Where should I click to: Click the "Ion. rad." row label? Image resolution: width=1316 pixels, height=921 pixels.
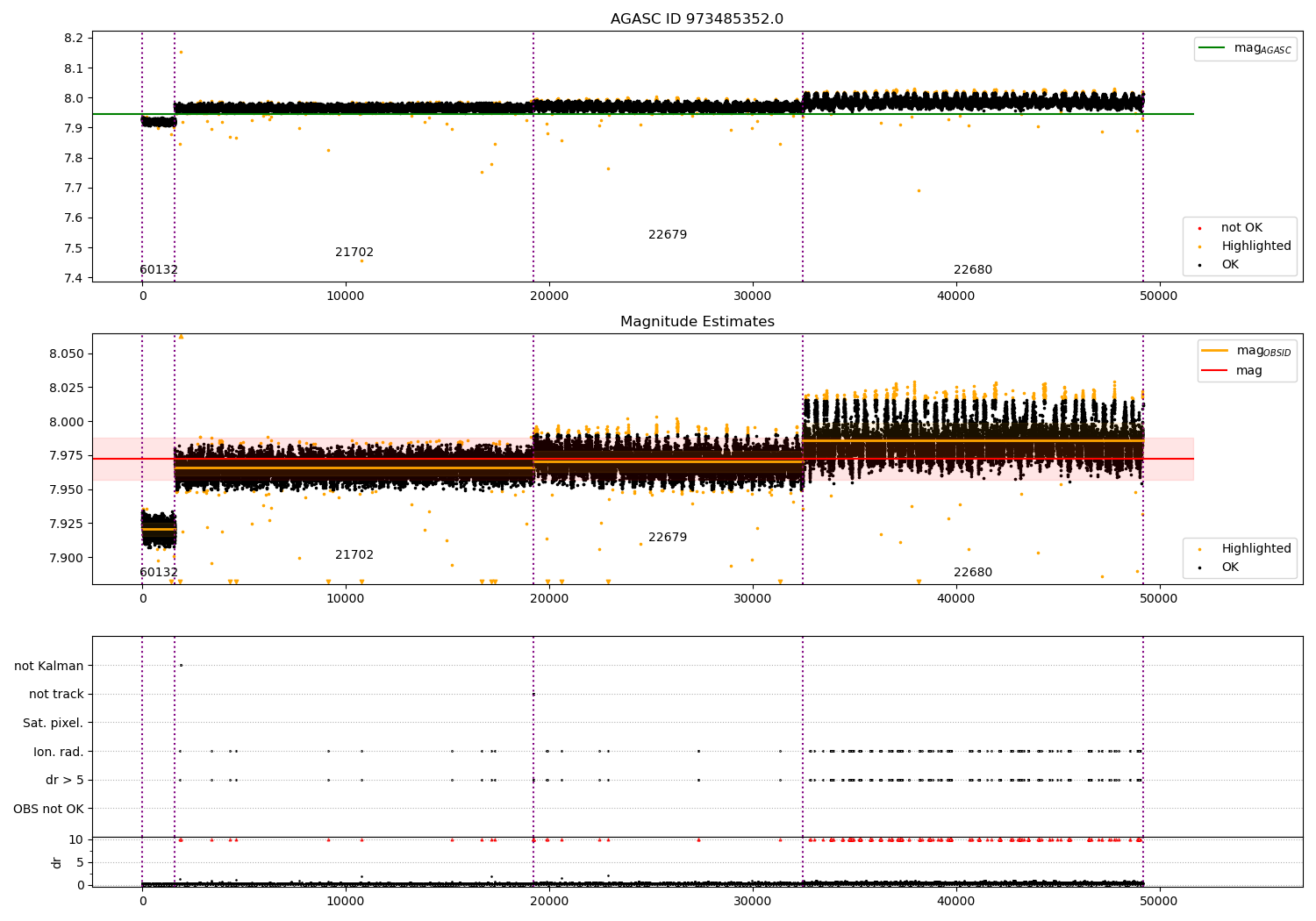pos(59,753)
